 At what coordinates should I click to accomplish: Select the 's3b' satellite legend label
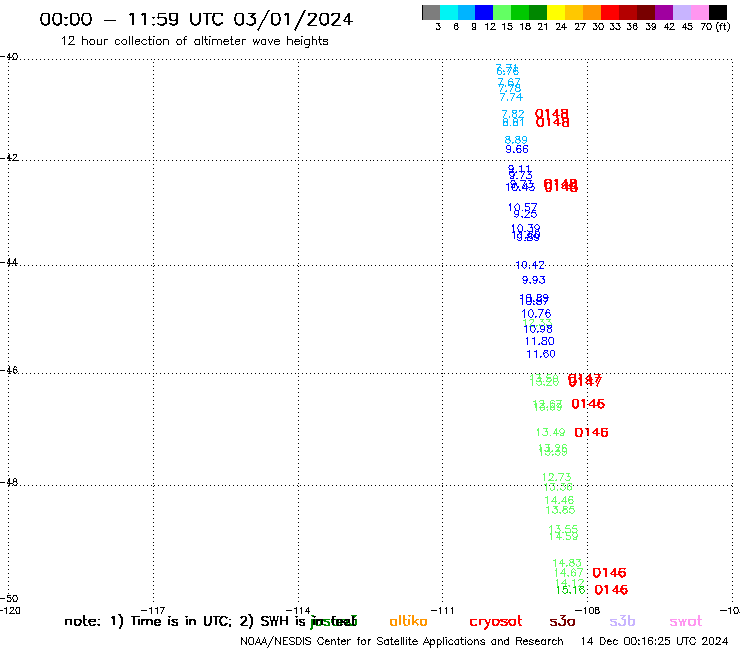coord(622,621)
